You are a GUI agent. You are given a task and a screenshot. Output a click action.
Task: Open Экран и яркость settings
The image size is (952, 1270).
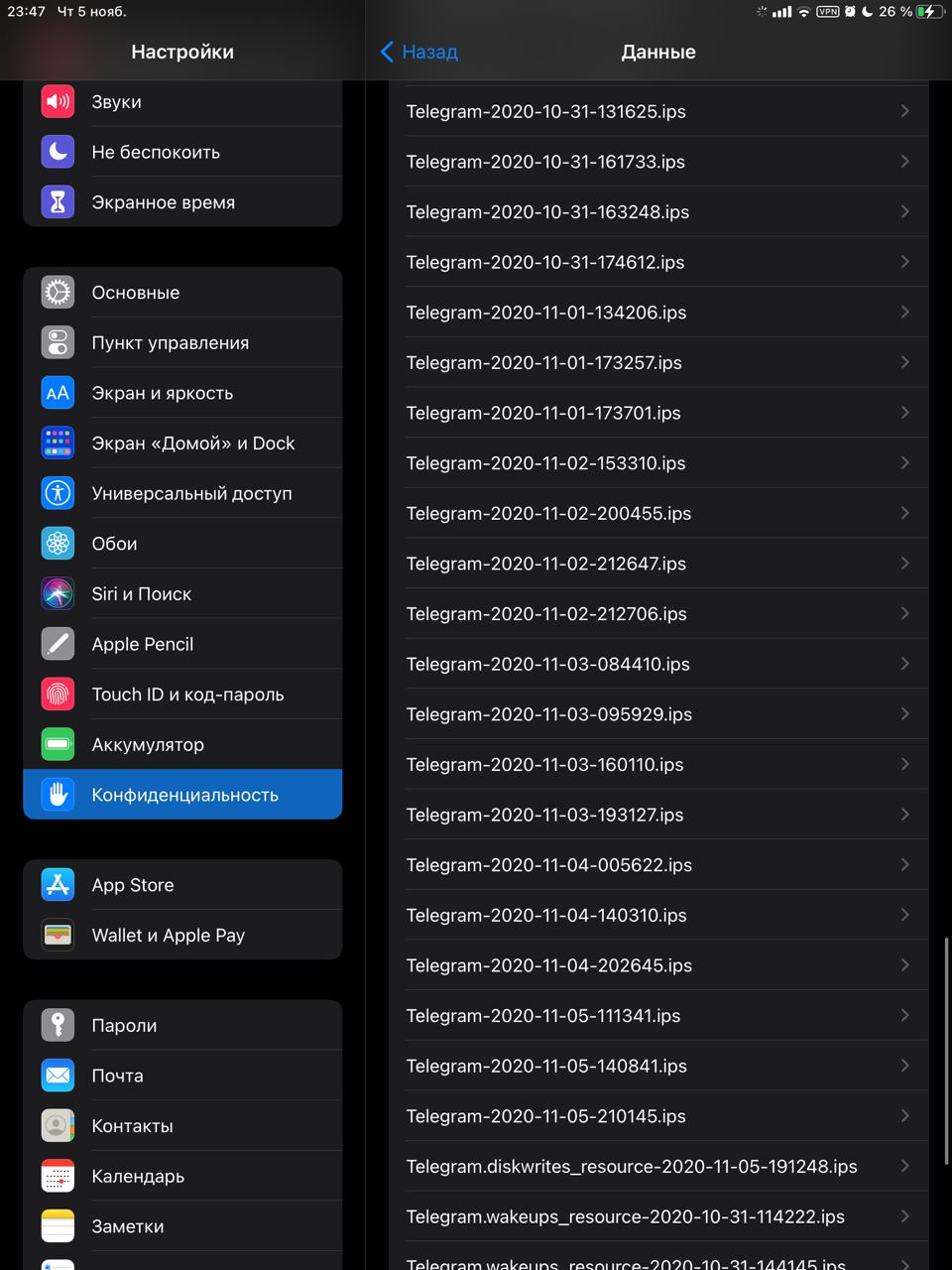(182, 393)
